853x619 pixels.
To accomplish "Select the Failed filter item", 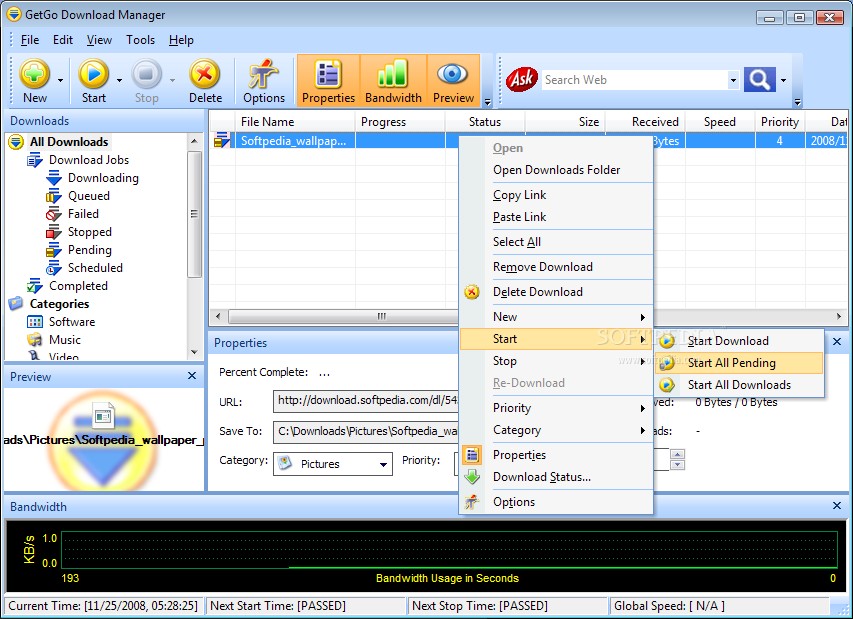I will coord(83,214).
